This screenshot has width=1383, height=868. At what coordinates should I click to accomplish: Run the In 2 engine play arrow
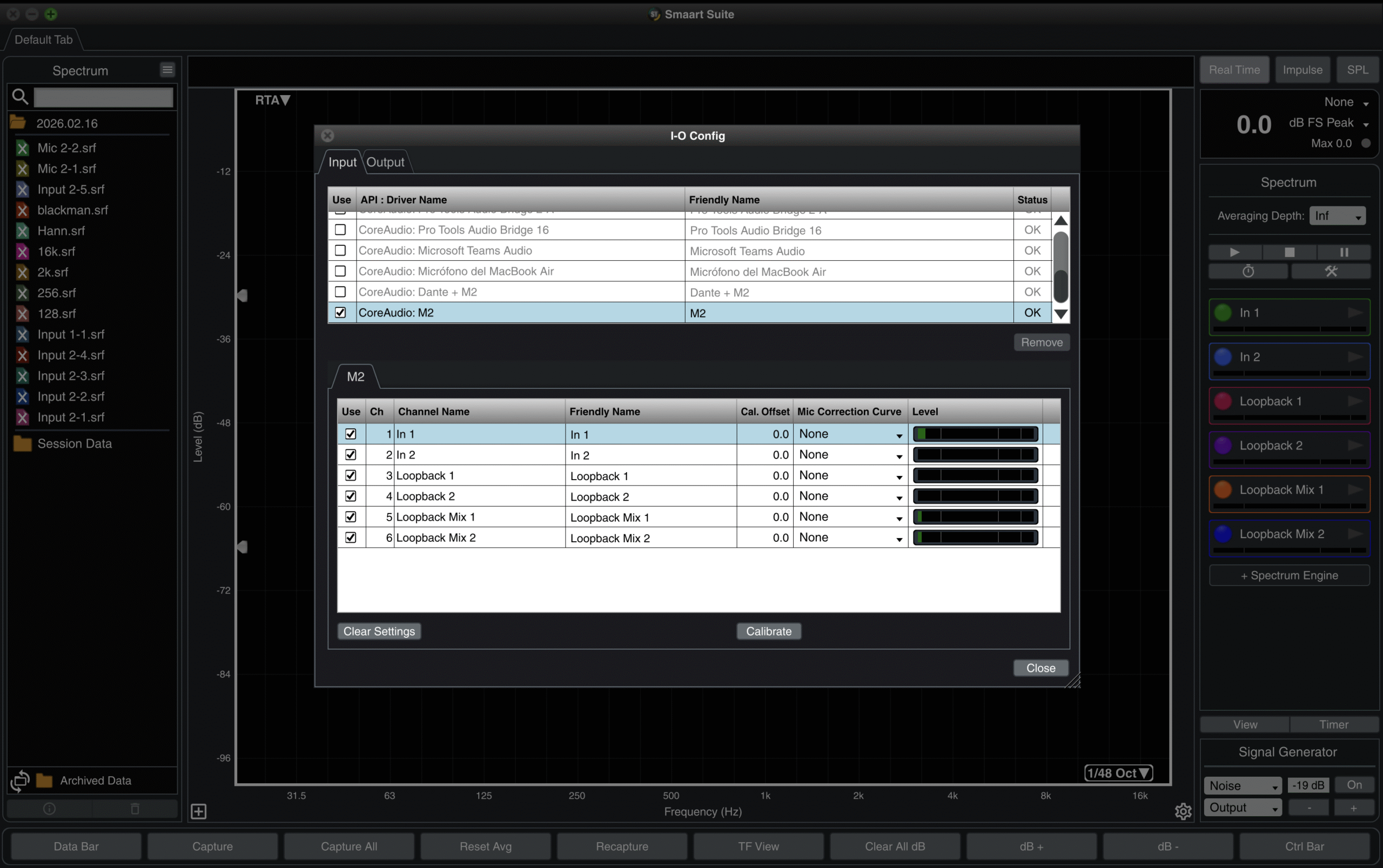[1355, 357]
